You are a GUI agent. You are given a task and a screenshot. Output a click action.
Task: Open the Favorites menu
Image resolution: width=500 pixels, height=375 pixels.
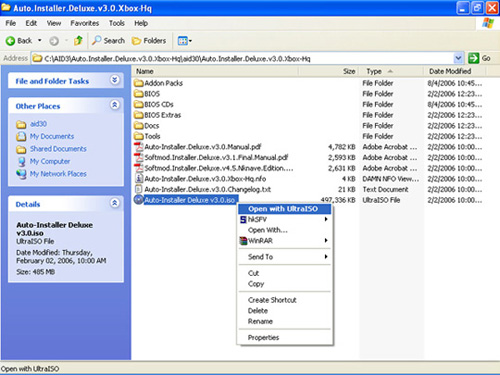tap(85, 23)
